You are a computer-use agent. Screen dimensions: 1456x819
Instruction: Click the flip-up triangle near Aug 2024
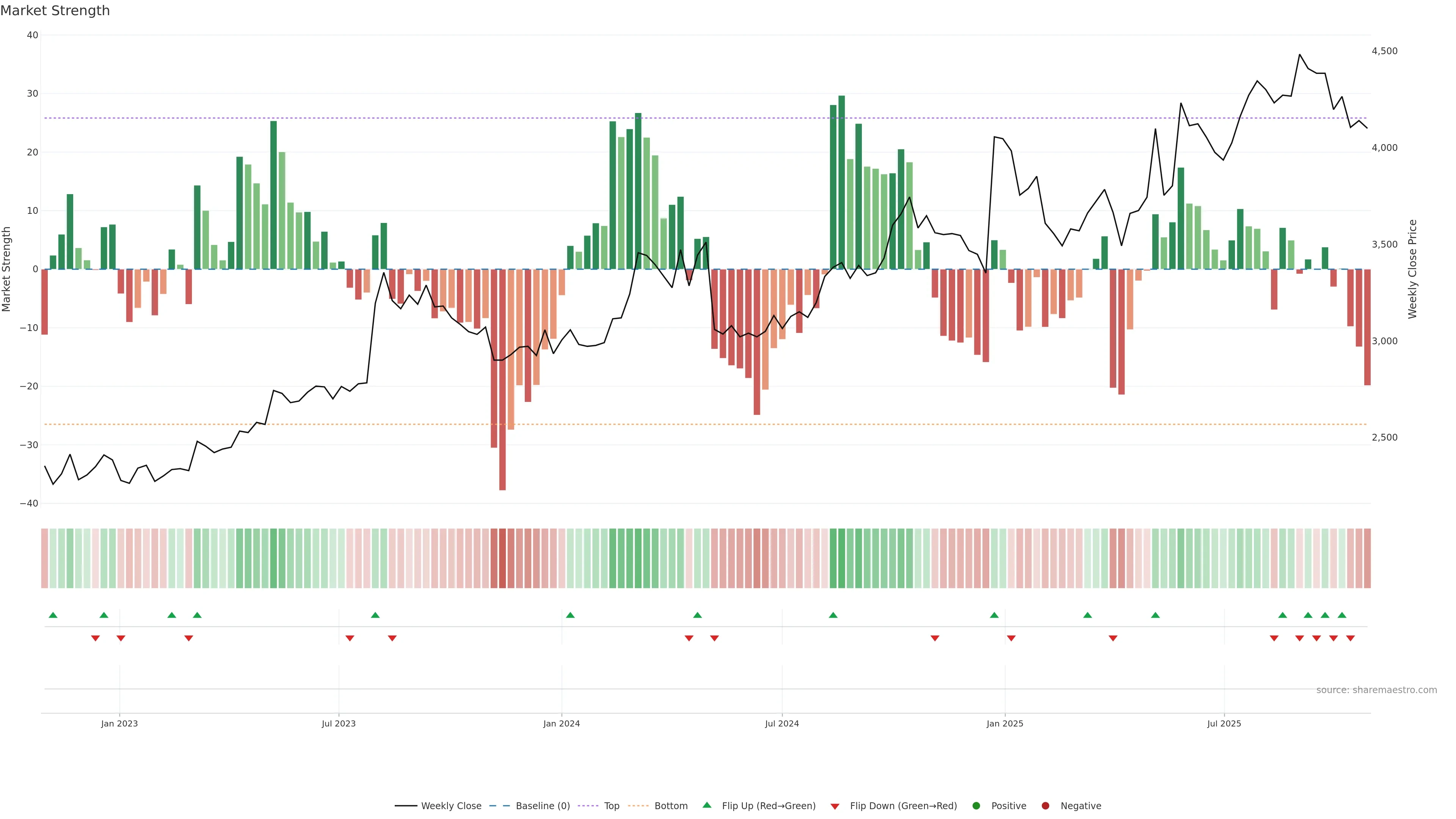point(833,615)
